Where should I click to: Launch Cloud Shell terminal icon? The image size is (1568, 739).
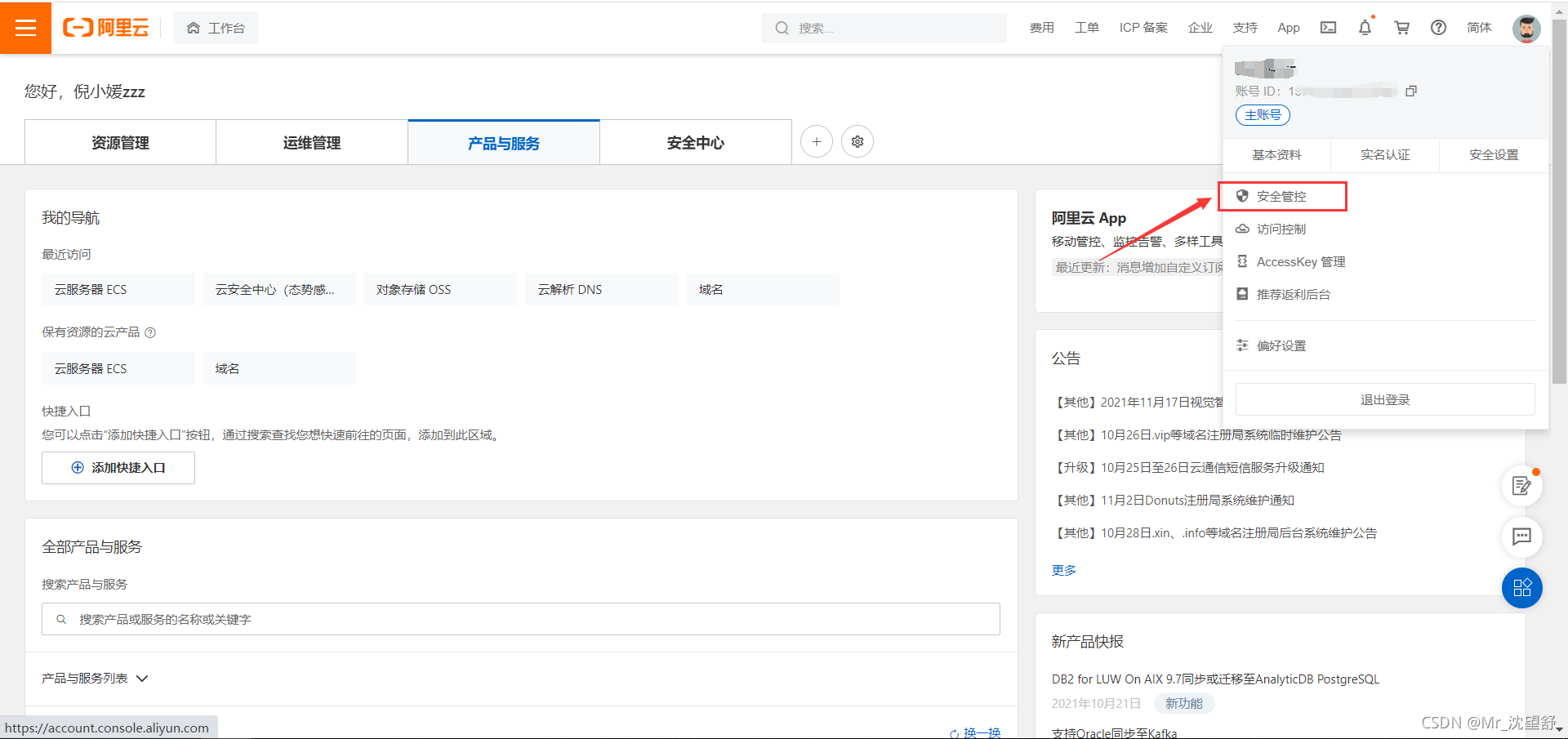coord(1329,28)
